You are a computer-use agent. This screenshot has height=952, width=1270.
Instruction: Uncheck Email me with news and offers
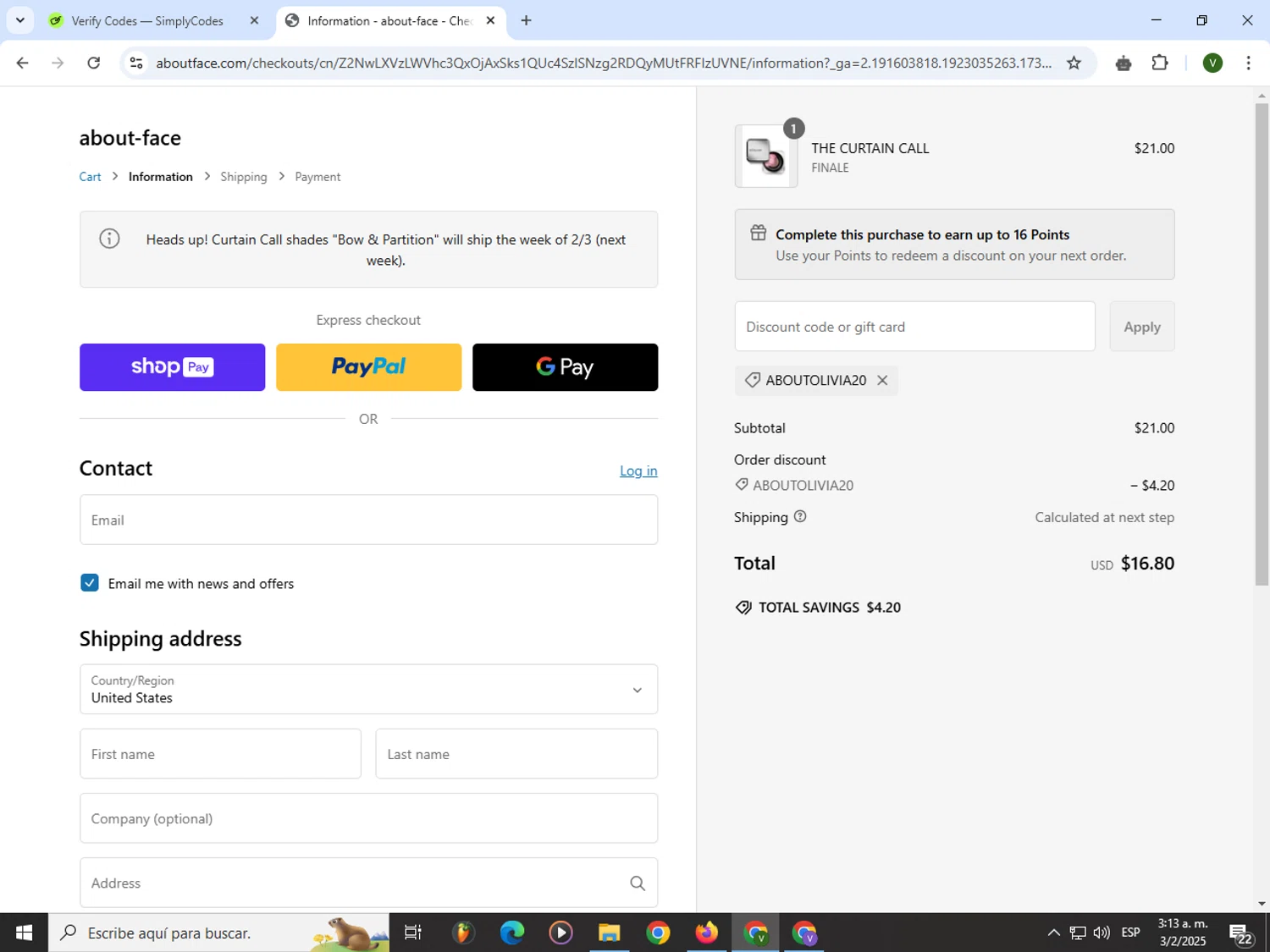click(x=90, y=583)
